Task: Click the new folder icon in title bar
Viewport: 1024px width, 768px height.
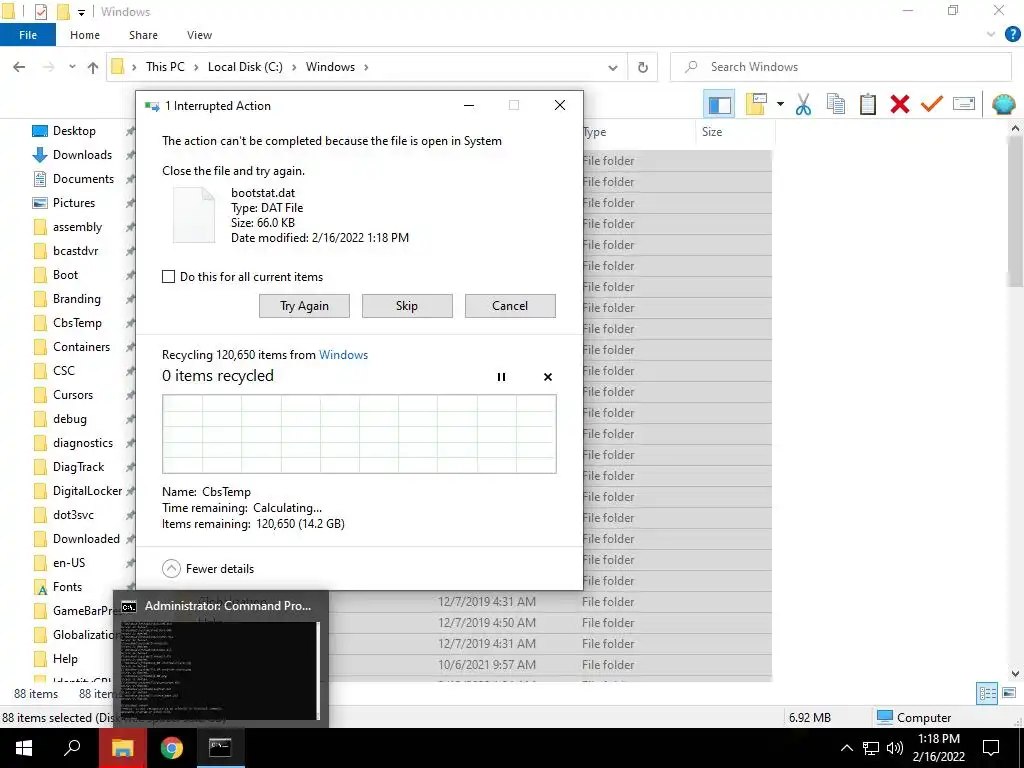Action: pyautogui.click(x=63, y=11)
